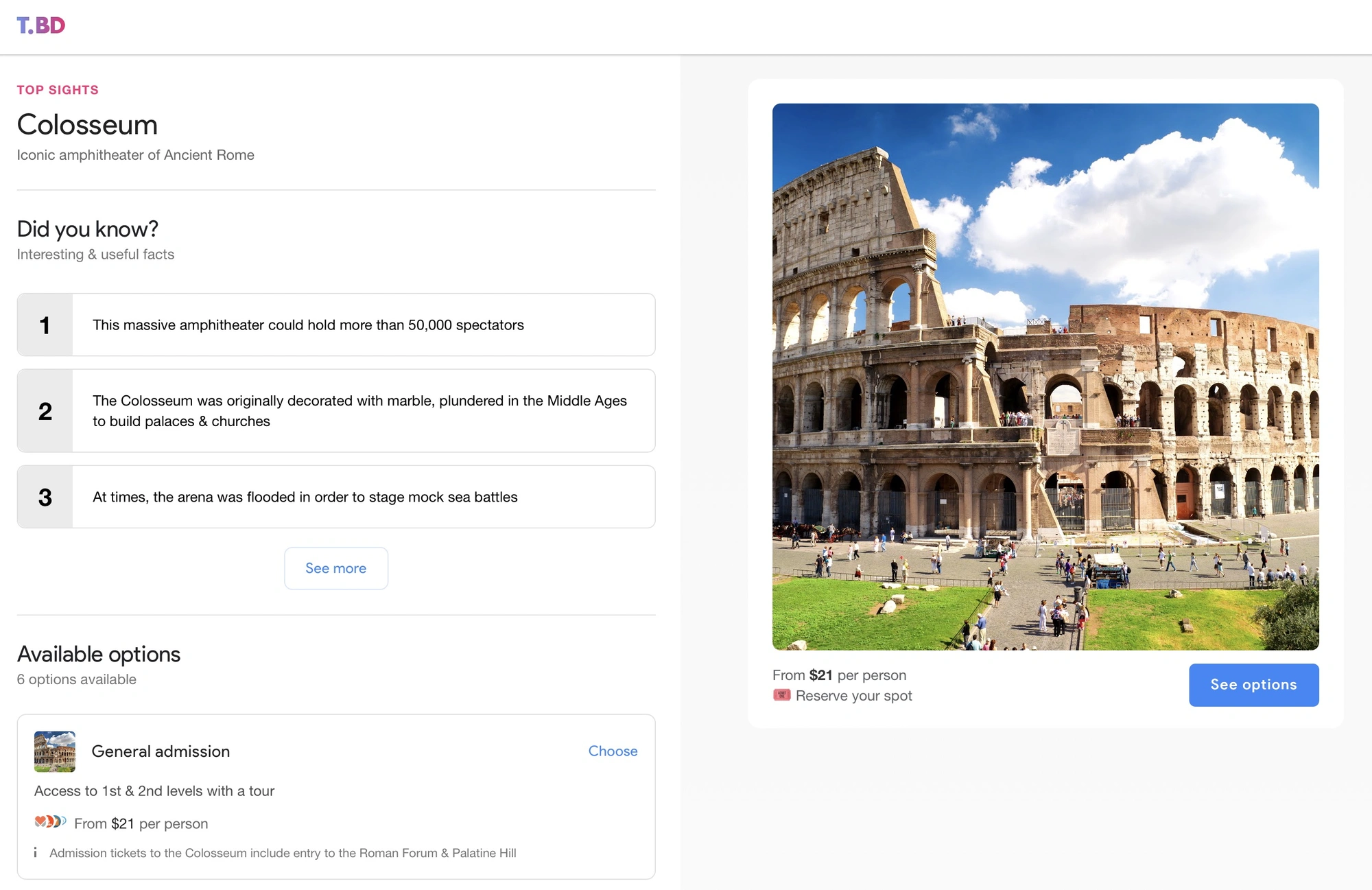Click the Available options heading
This screenshot has height=890, width=1372.
coord(99,654)
